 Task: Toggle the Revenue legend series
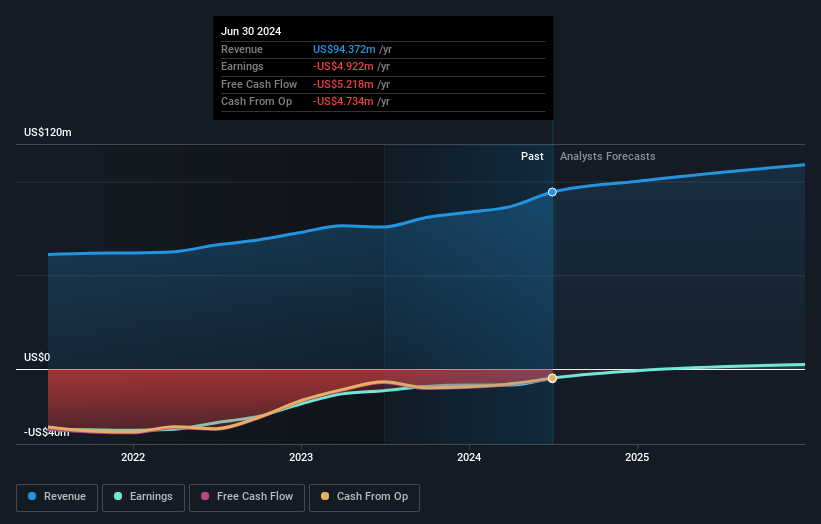pos(57,497)
